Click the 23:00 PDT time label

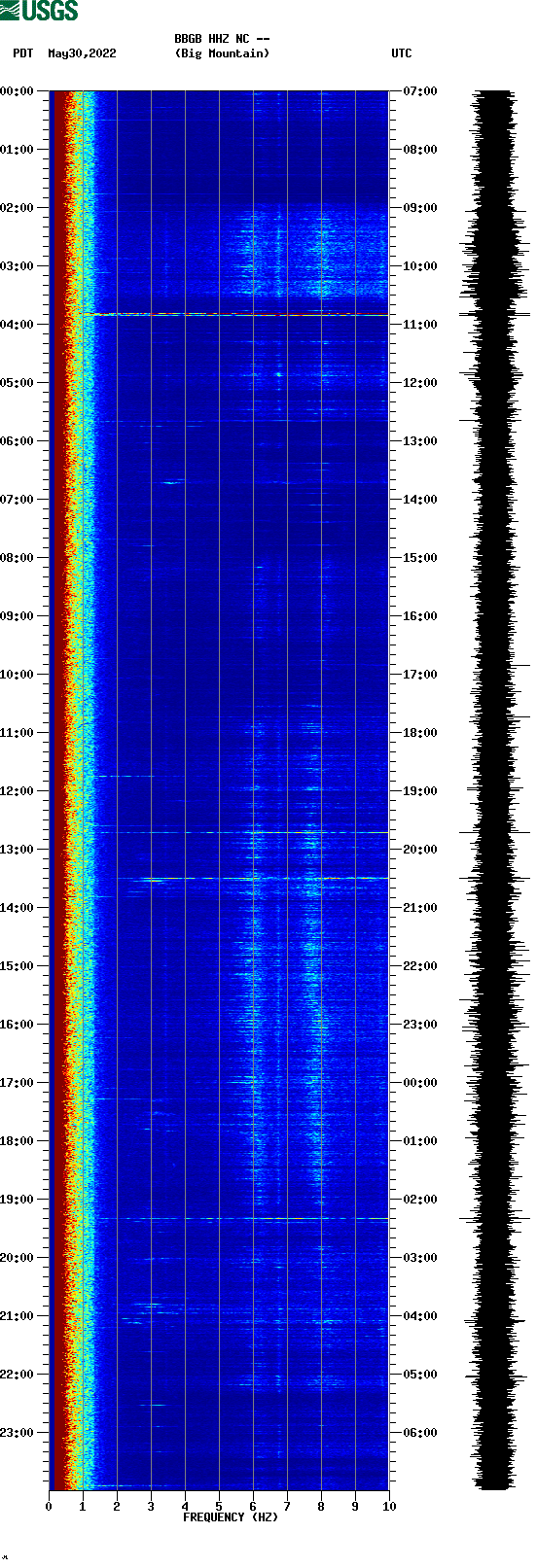[18, 1432]
